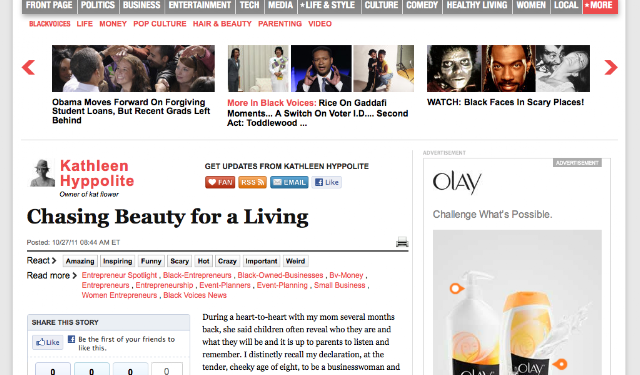React with the Funny button

pyautogui.click(x=151, y=261)
